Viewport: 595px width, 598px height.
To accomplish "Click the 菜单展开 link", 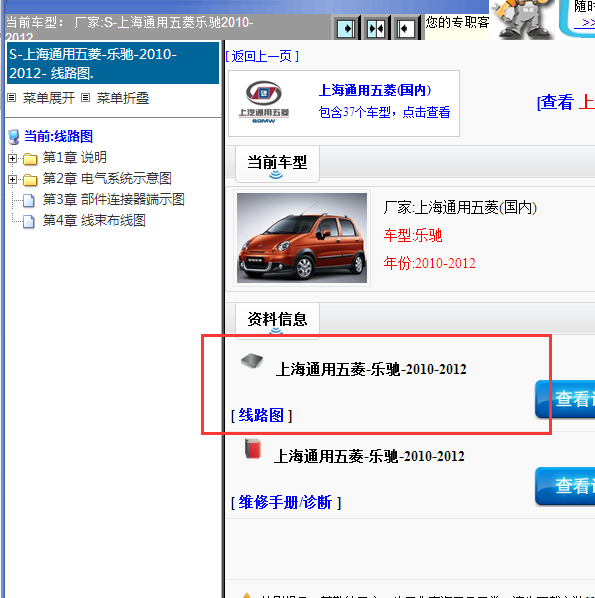I will point(48,98).
